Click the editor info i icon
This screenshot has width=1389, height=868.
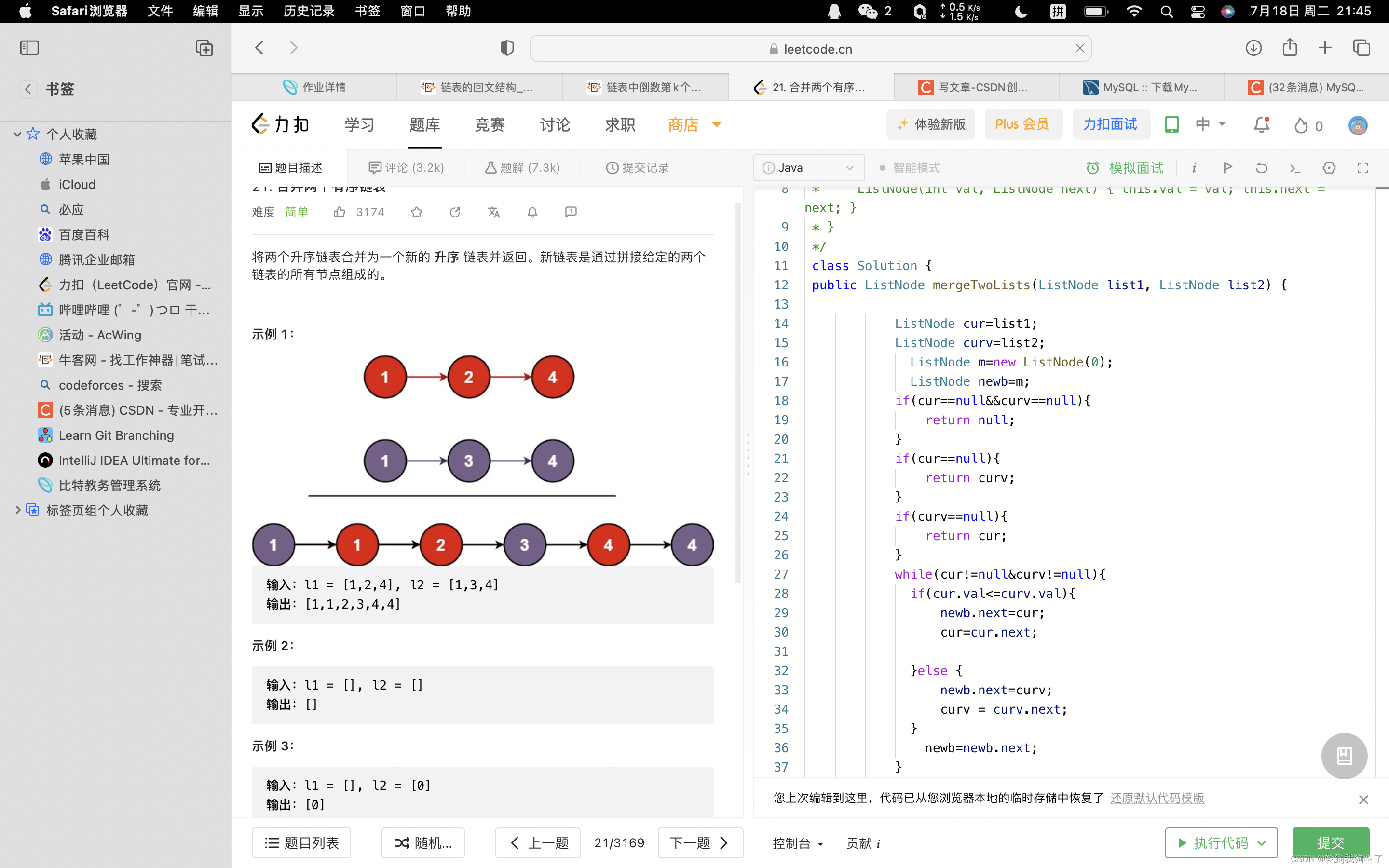1195,168
